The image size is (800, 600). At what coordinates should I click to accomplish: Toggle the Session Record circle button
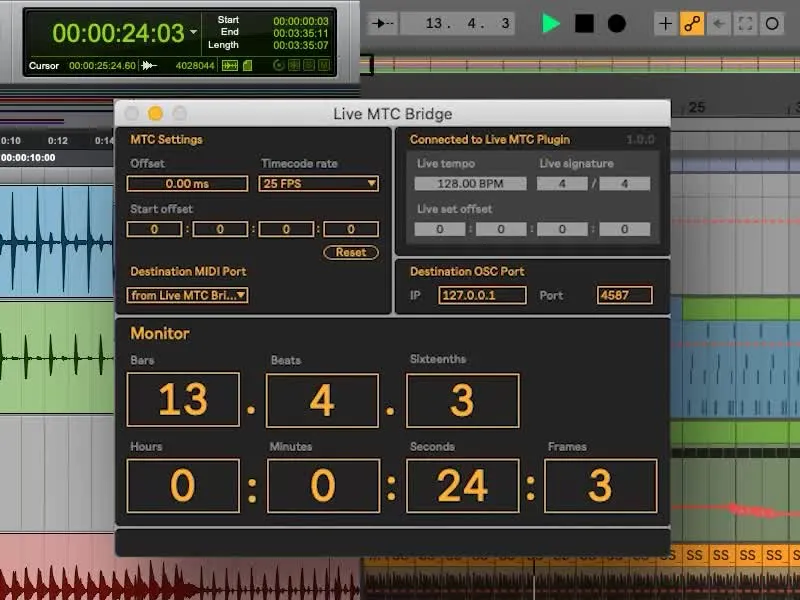click(x=771, y=24)
